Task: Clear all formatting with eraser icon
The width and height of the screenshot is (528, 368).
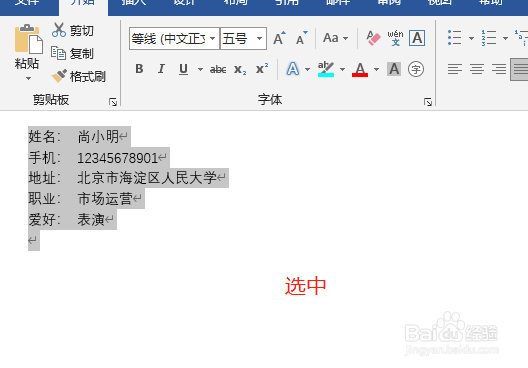Action: [x=373, y=38]
